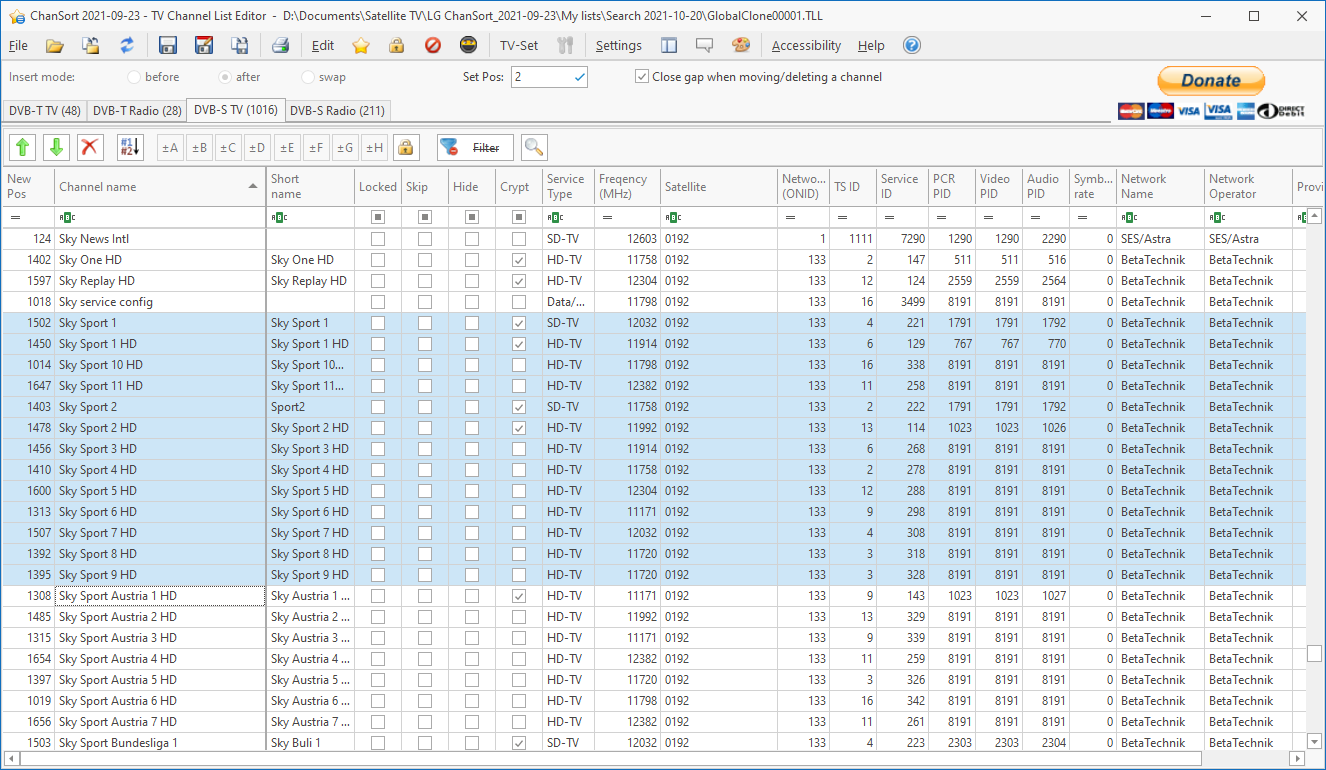Open filter operator for Service Type column
The height and width of the screenshot is (770, 1326).
pyautogui.click(x=555, y=217)
